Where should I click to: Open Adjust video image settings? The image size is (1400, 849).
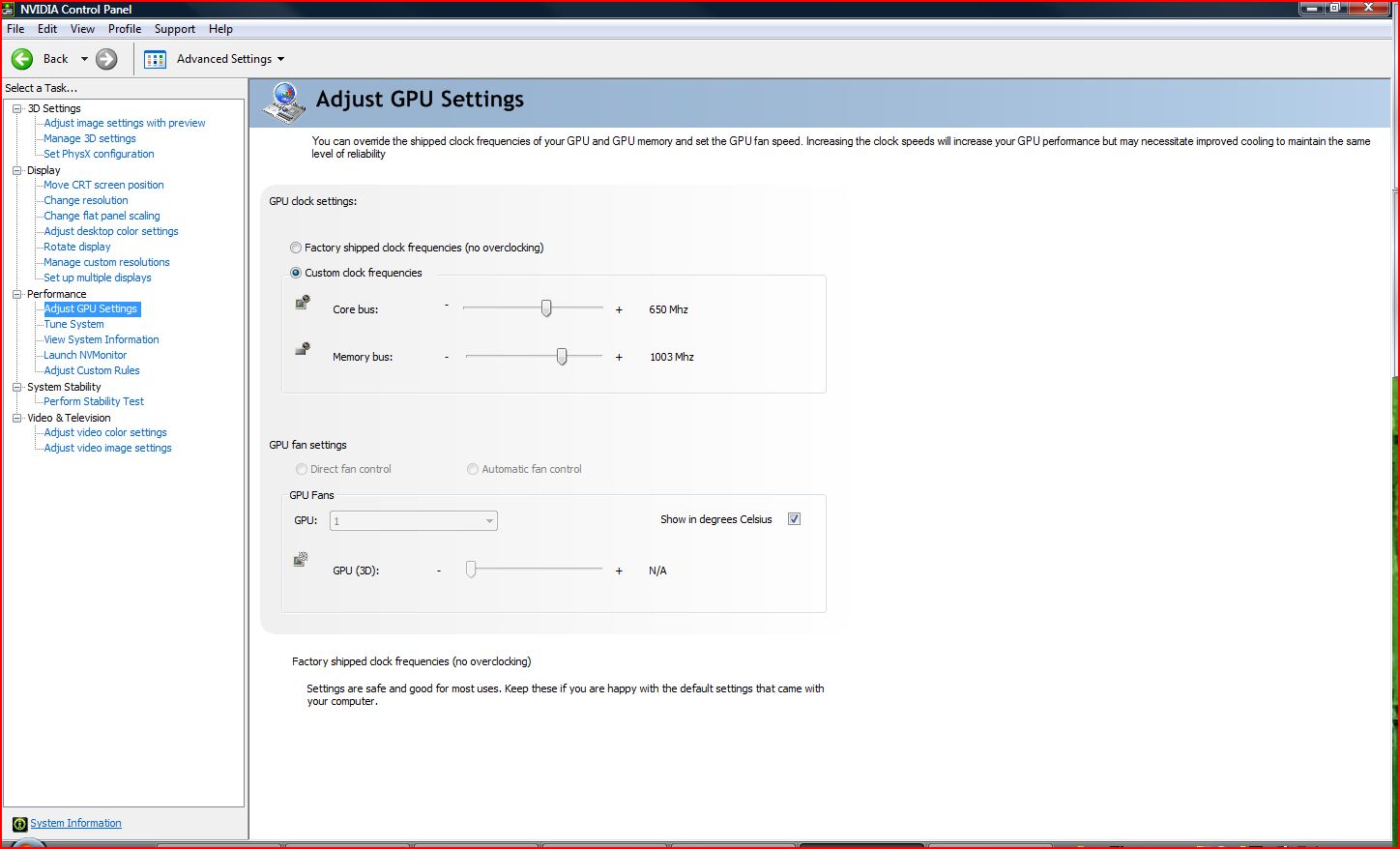coord(108,448)
